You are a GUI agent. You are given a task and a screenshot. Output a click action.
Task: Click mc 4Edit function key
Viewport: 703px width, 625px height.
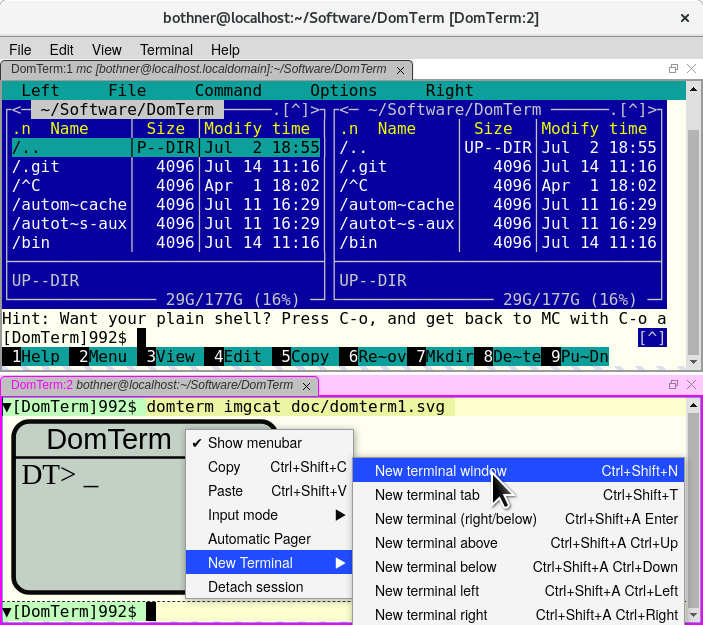pyautogui.click(x=238, y=357)
